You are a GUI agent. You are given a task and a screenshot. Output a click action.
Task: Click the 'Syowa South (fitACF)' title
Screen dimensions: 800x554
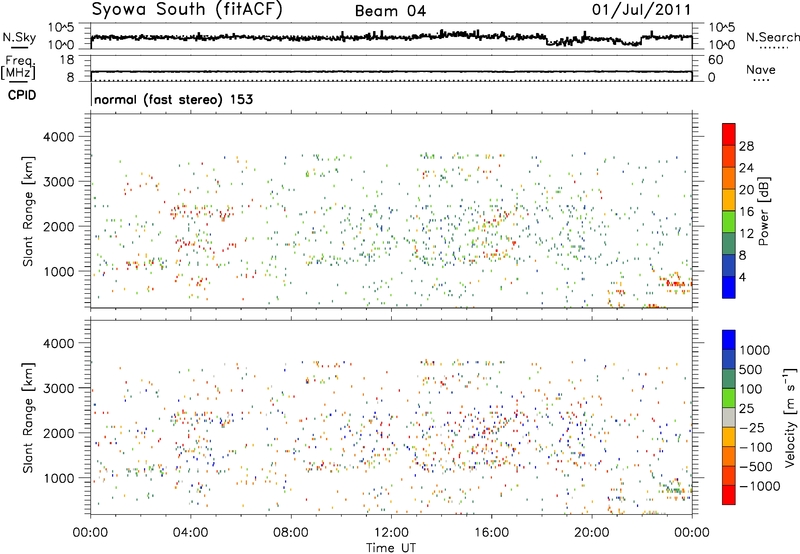click(187, 9)
